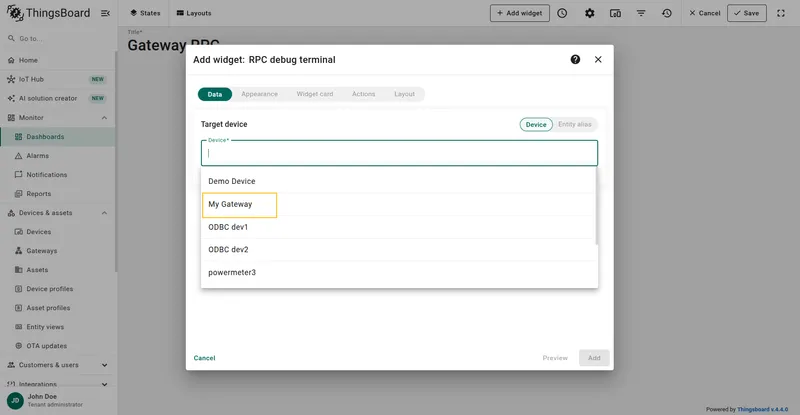Switch to the Appearance tab

259,94
